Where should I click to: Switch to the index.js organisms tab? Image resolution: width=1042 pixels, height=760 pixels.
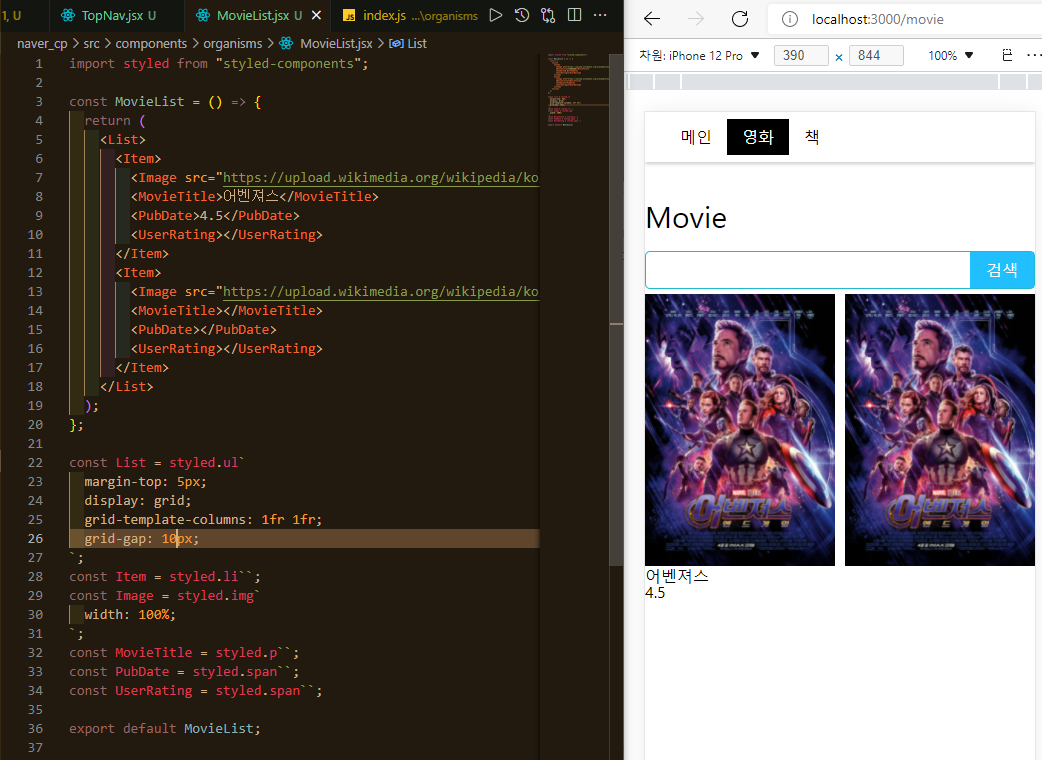[410, 15]
